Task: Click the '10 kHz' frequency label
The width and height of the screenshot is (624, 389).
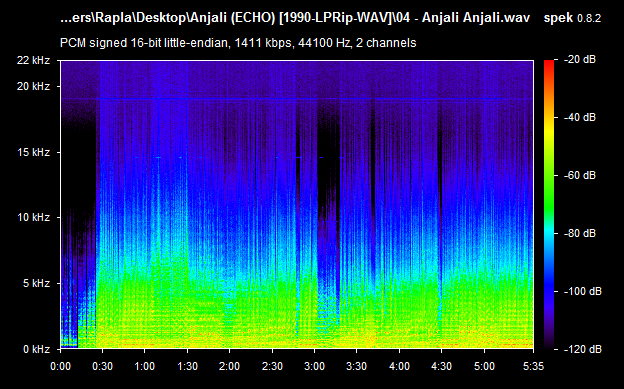Action: pyautogui.click(x=33, y=217)
